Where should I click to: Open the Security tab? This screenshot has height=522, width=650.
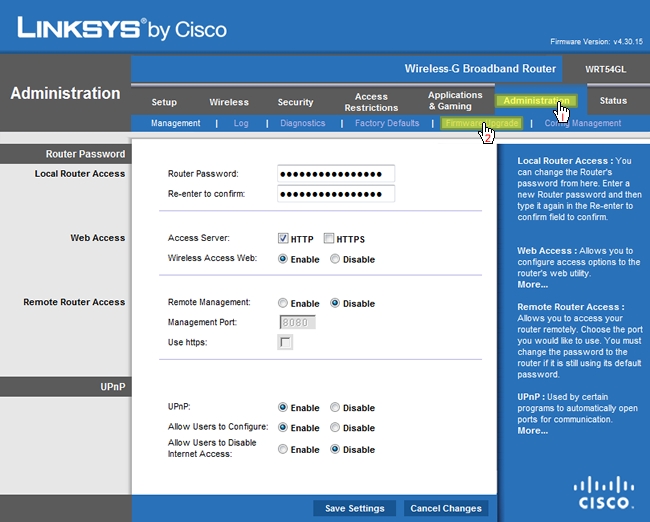pyautogui.click(x=295, y=102)
